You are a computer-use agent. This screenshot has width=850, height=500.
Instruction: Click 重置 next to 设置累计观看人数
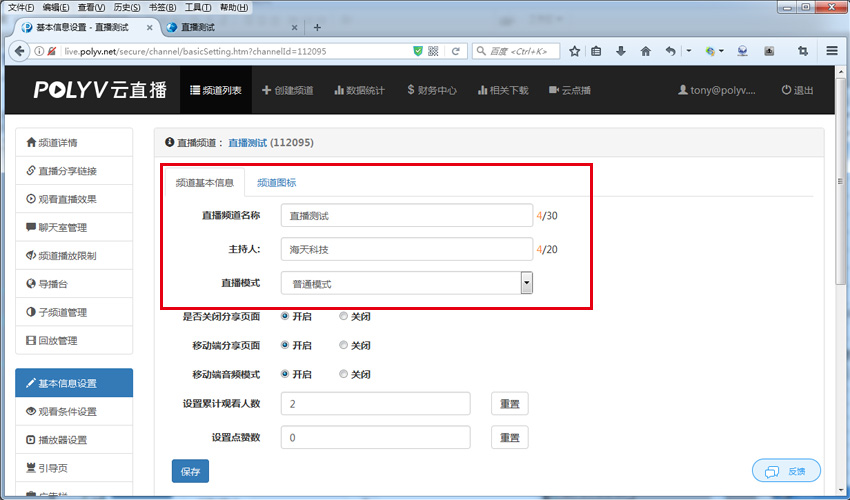click(x=509, y=404)
